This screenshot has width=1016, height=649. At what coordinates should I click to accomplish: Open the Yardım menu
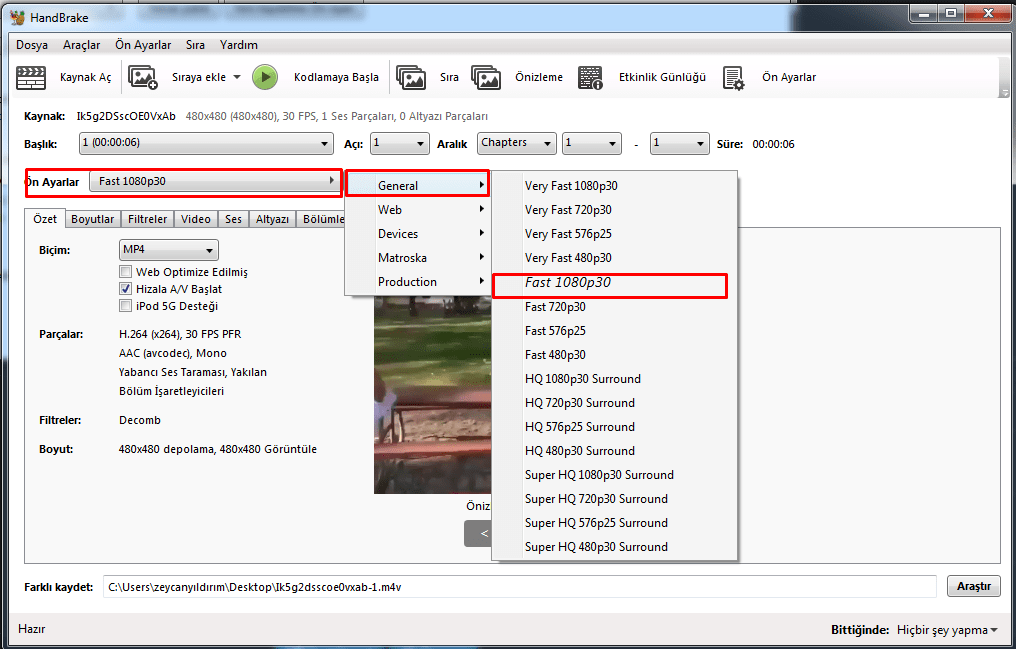pos(238,45)
